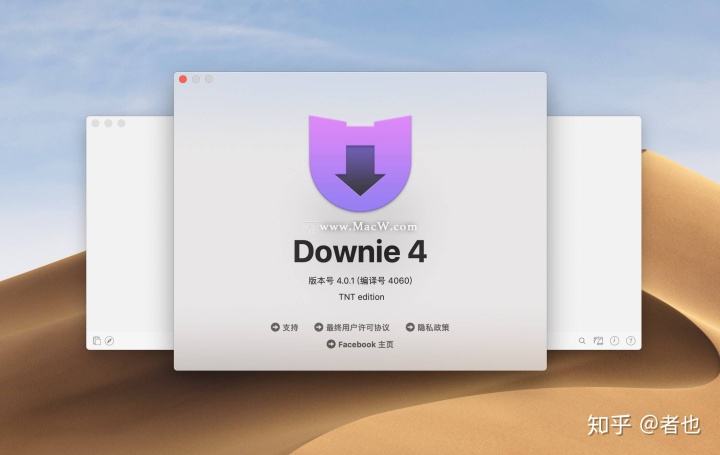The image size is (720, 455).
Task: Open the Facebook 主页 link
Action: pos(360,344)
